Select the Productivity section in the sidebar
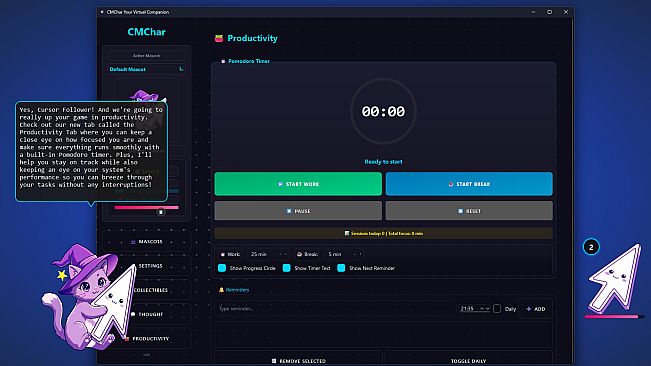Viewport: 651px width, 366px height. click(x=147, y=339)
